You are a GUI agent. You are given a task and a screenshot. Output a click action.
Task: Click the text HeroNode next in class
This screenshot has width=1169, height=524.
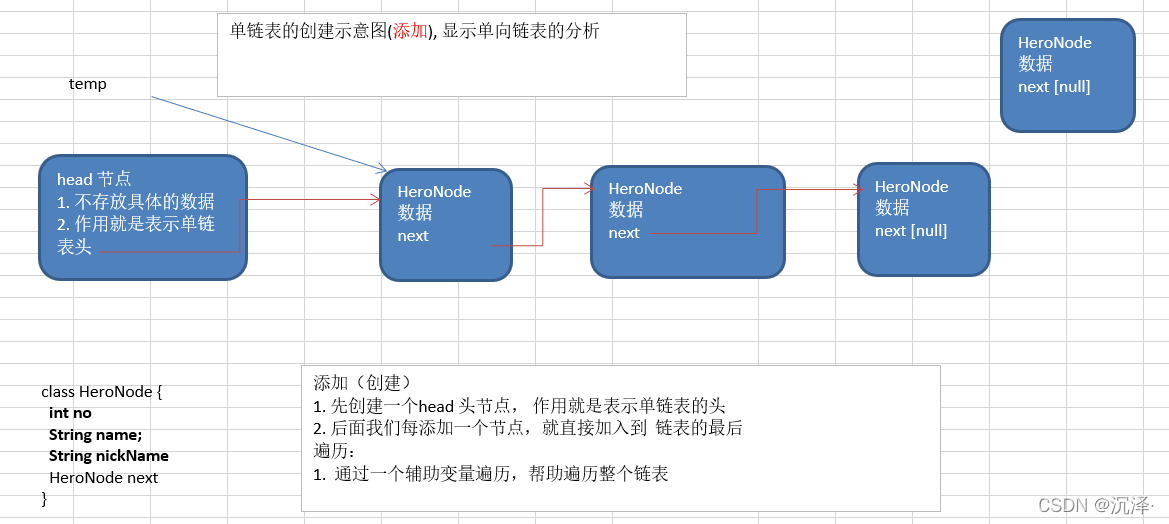click(x=104, y=478)
